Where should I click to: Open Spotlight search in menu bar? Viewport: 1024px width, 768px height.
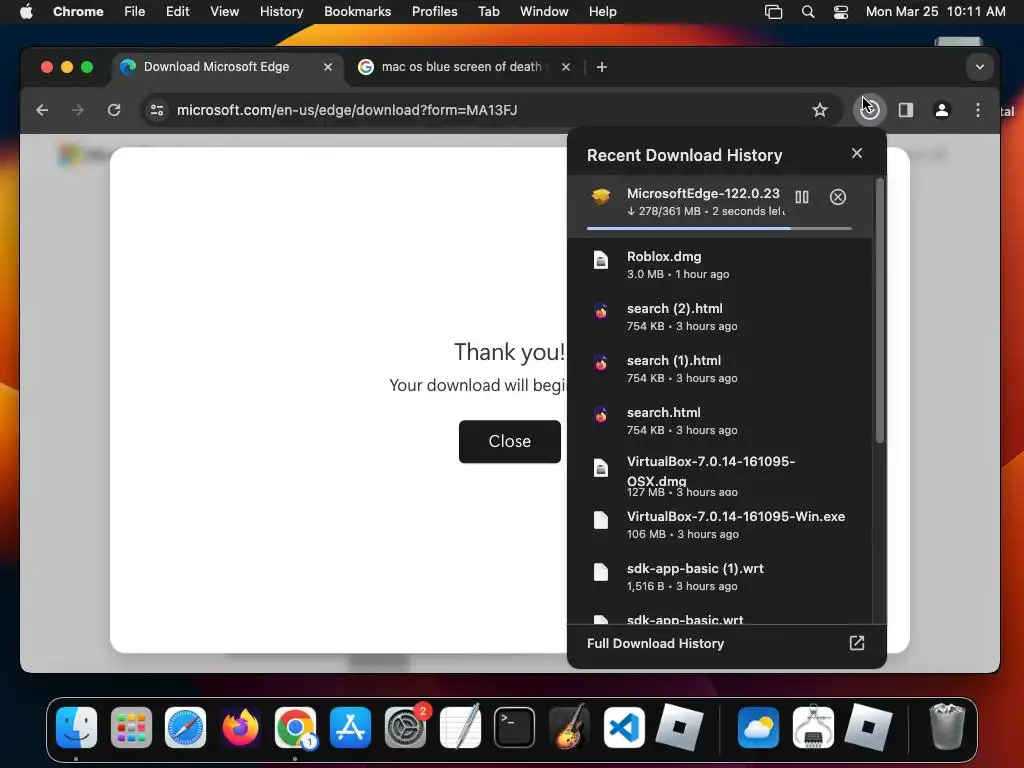(808, 12)
